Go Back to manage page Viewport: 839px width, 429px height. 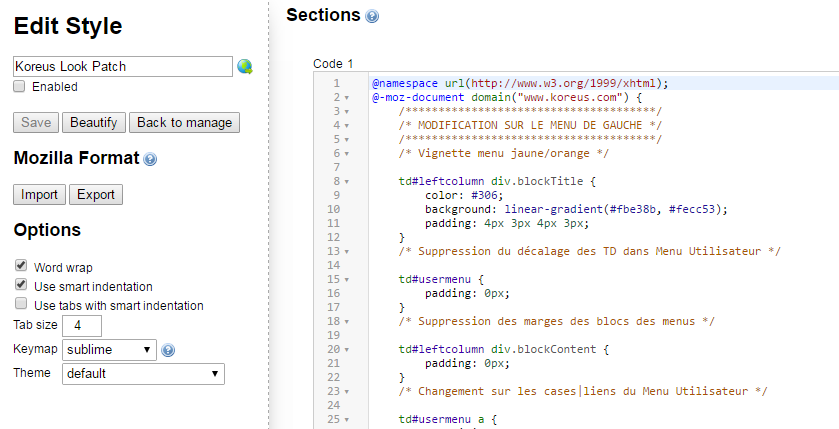184,123
